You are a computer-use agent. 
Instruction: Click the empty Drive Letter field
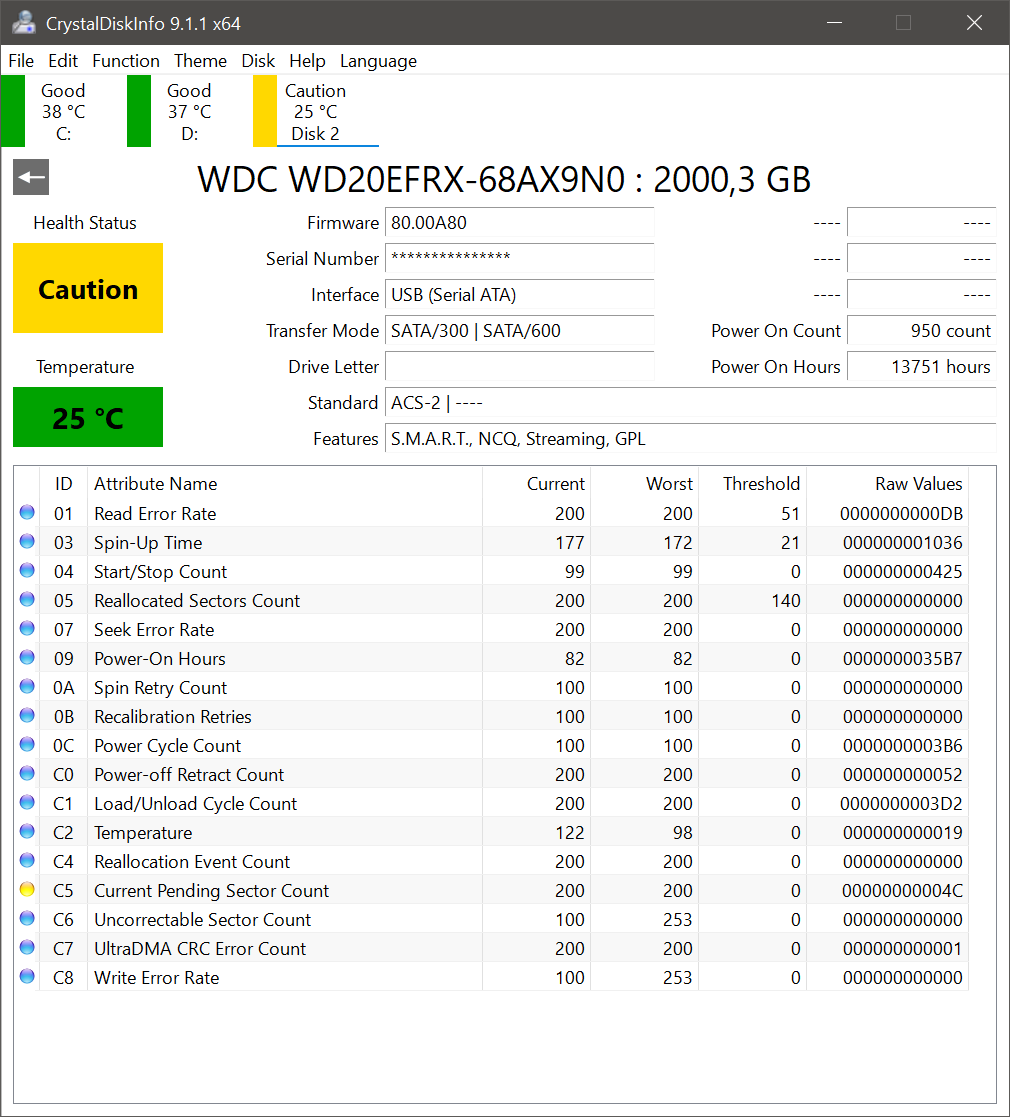[x=519, y=367]
